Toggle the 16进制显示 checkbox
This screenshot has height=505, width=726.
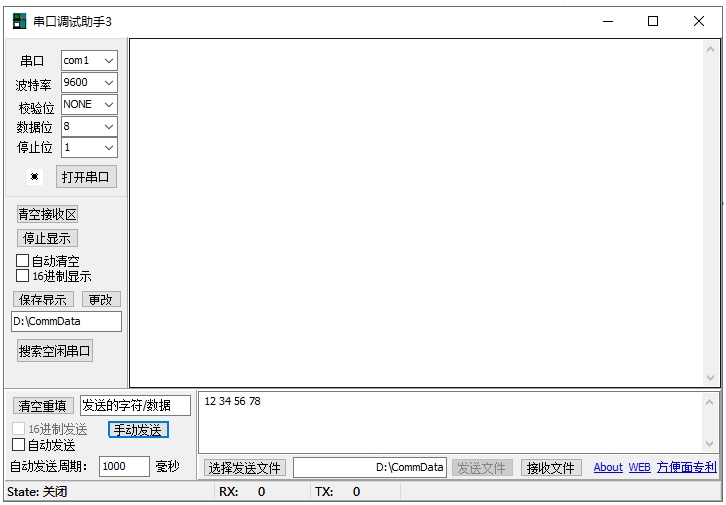23,276
